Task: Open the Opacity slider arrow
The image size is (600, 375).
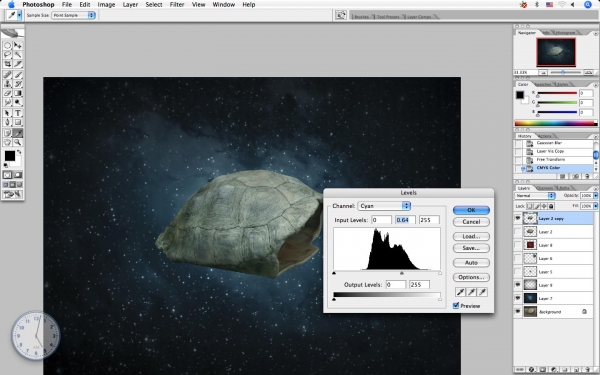Action: 595,196
